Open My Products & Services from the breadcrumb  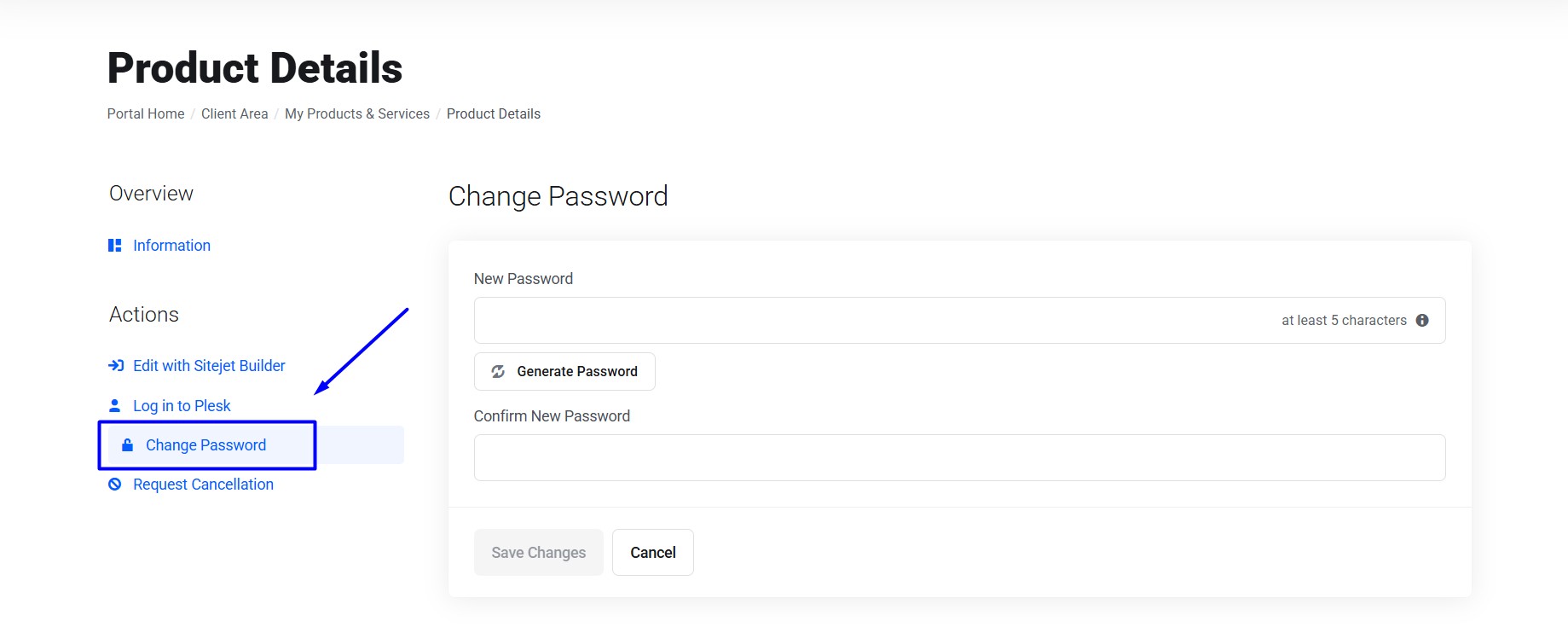[x=356, y=113]
